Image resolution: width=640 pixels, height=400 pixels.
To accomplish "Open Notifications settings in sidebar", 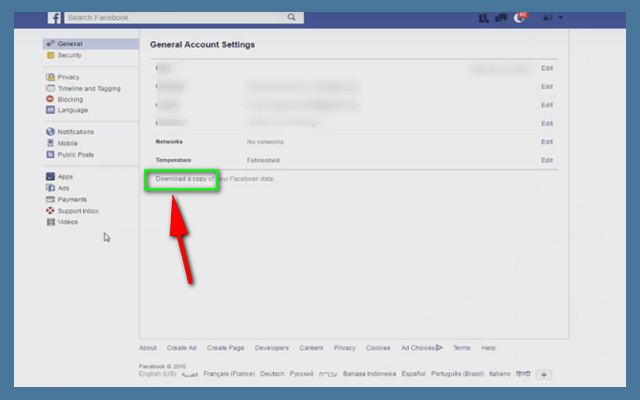I will (x=75, y=132).
